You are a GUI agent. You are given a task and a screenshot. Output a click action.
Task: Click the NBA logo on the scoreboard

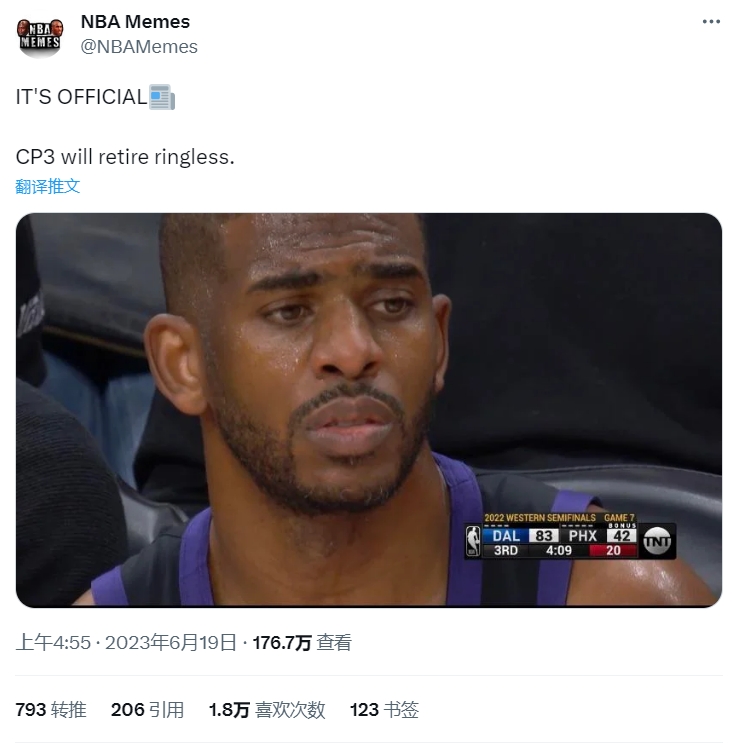(x=473, y=541)
